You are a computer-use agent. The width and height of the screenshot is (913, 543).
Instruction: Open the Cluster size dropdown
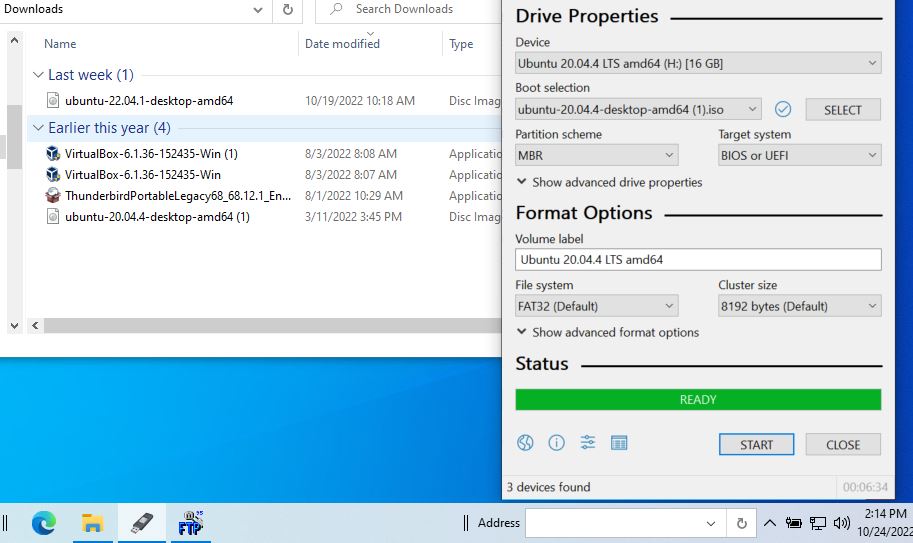pos(799,306)
